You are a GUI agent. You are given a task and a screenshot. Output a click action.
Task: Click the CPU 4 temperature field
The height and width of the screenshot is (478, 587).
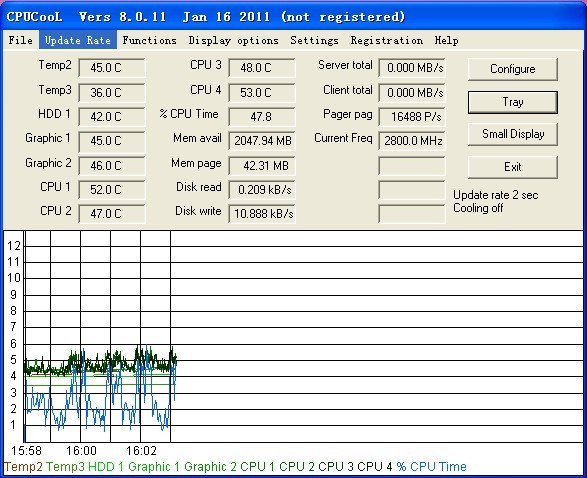click(x=261, y=92)
